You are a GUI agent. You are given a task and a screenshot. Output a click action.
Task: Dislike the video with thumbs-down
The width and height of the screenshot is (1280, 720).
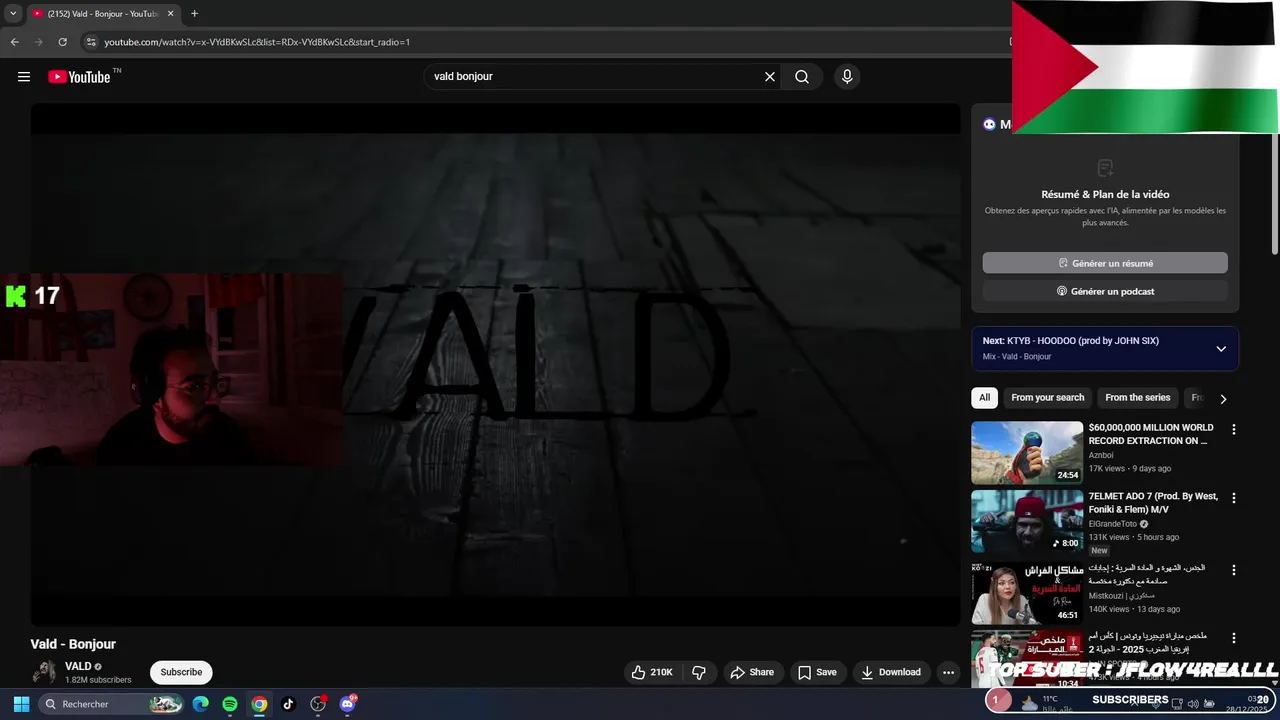tap(699, 672)
